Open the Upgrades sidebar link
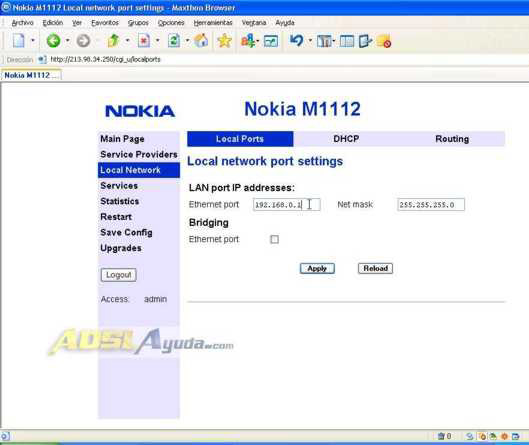This screenshot has width=529, height=445. coord(121,248)
